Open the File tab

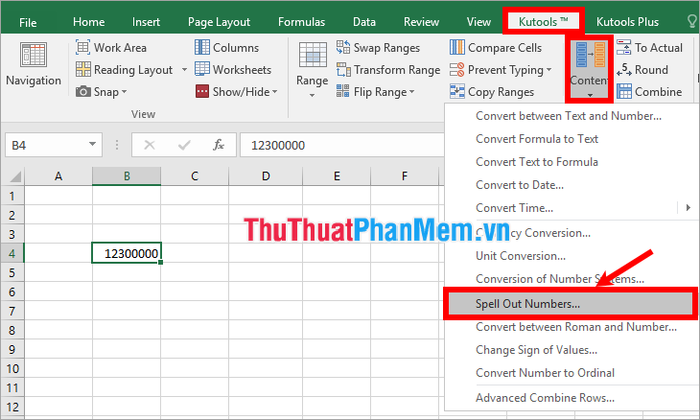coord(28,22)
